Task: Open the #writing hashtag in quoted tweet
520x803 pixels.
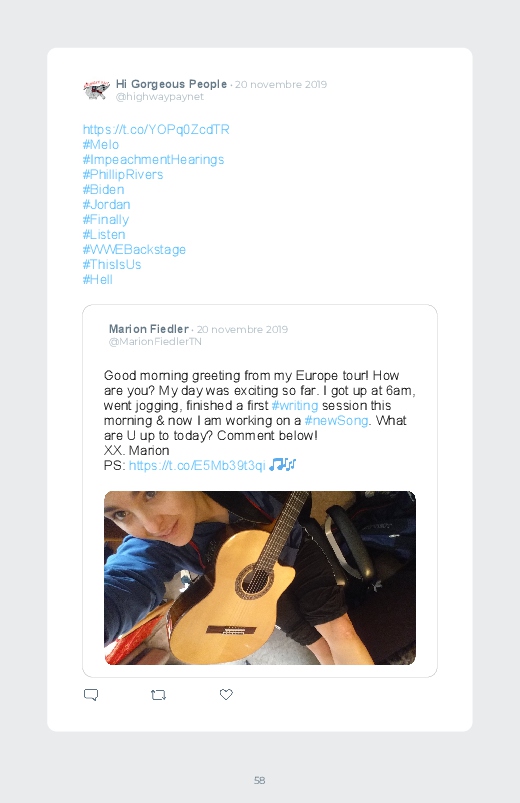Action: point(295,406)
